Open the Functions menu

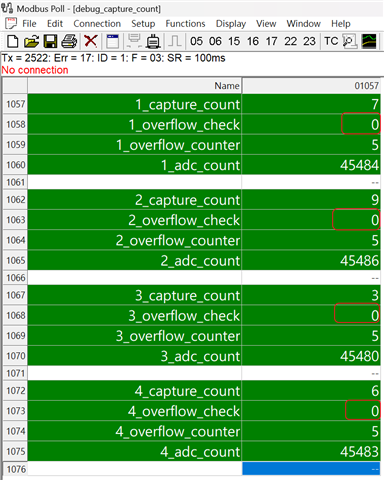185,24
